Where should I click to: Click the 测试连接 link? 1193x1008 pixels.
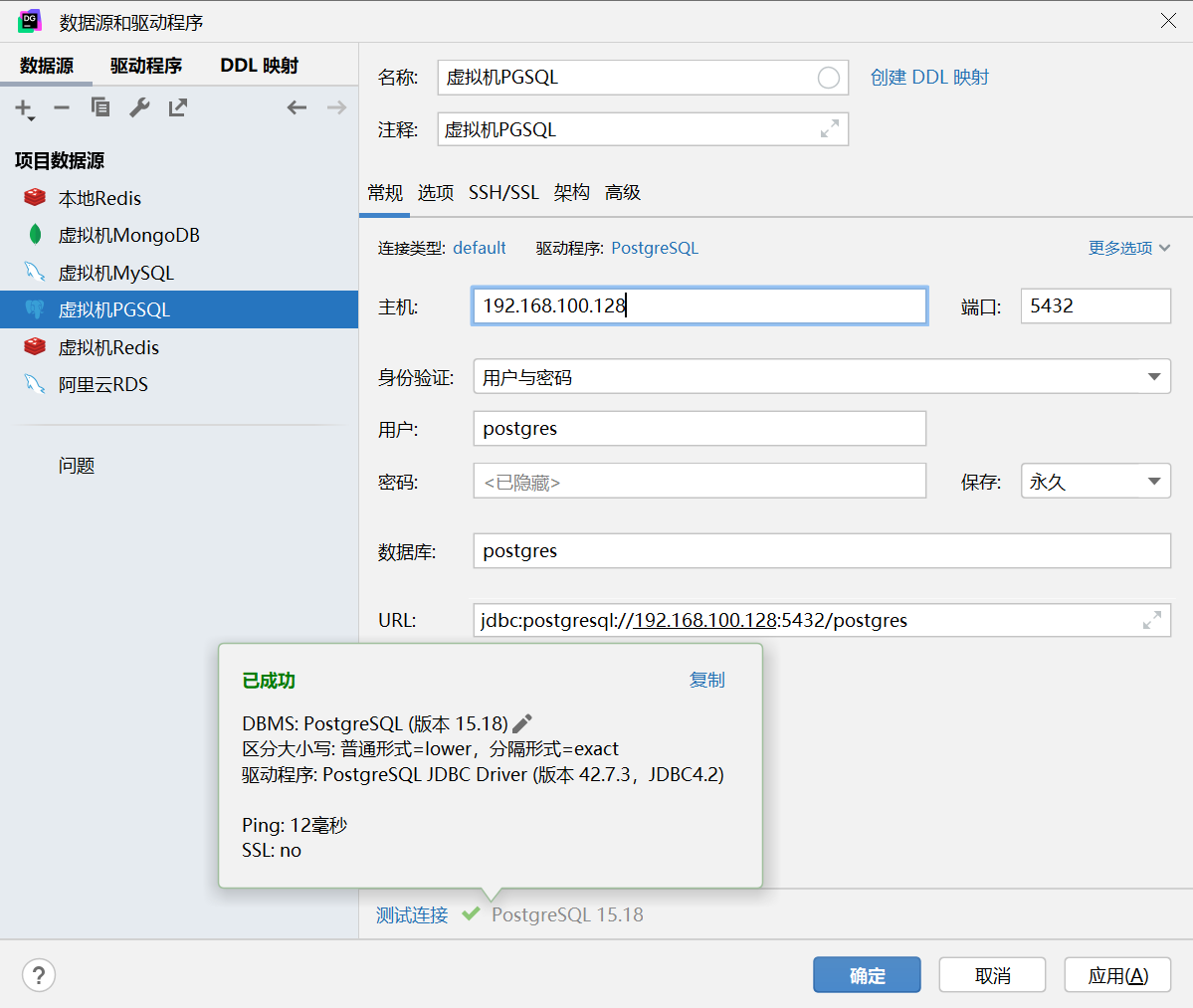412,914
